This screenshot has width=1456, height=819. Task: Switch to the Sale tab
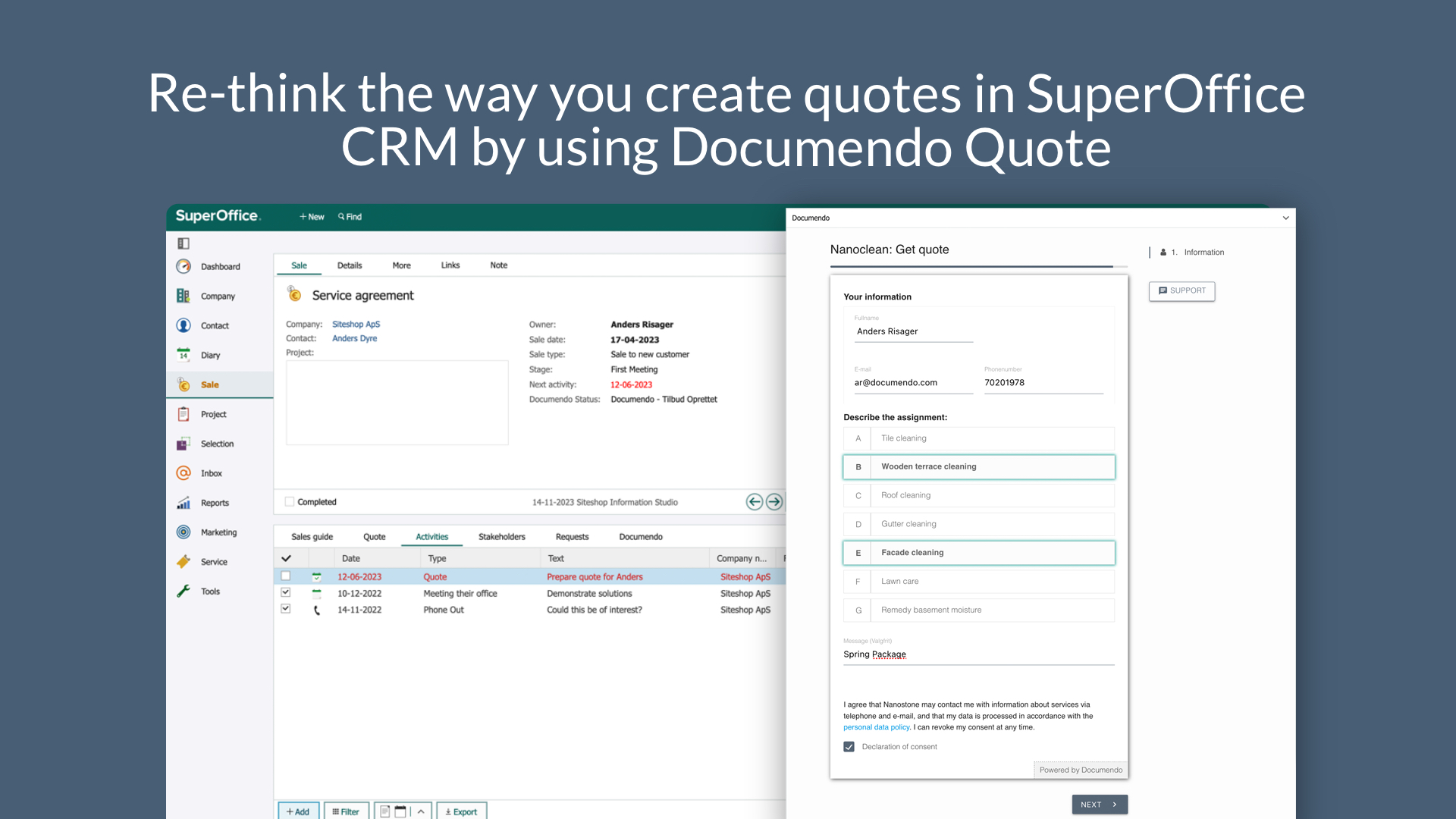coord(299,265)
